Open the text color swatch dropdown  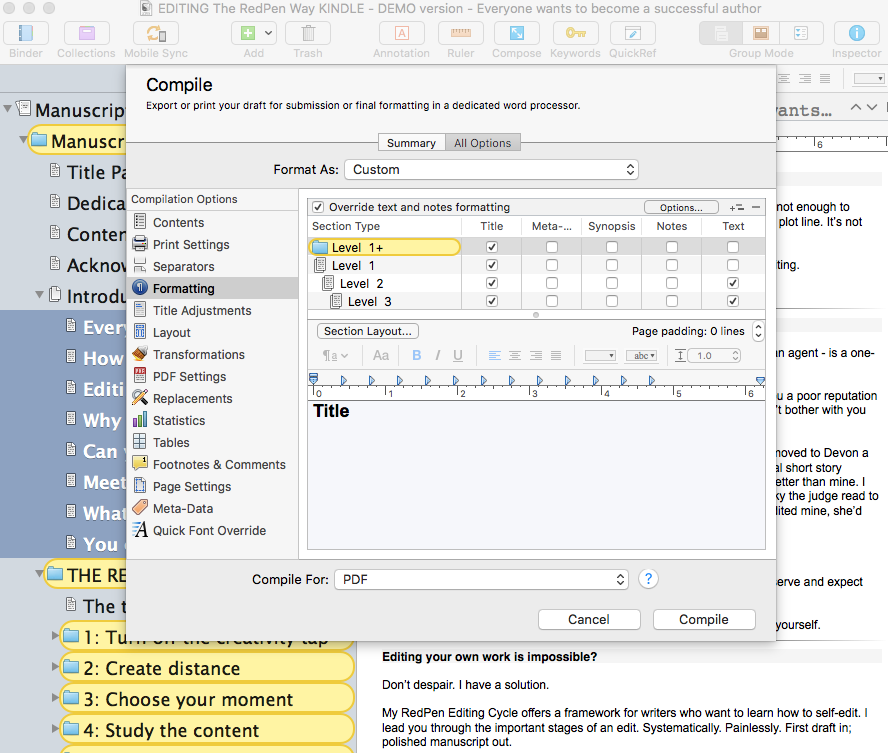coord(600,356)
